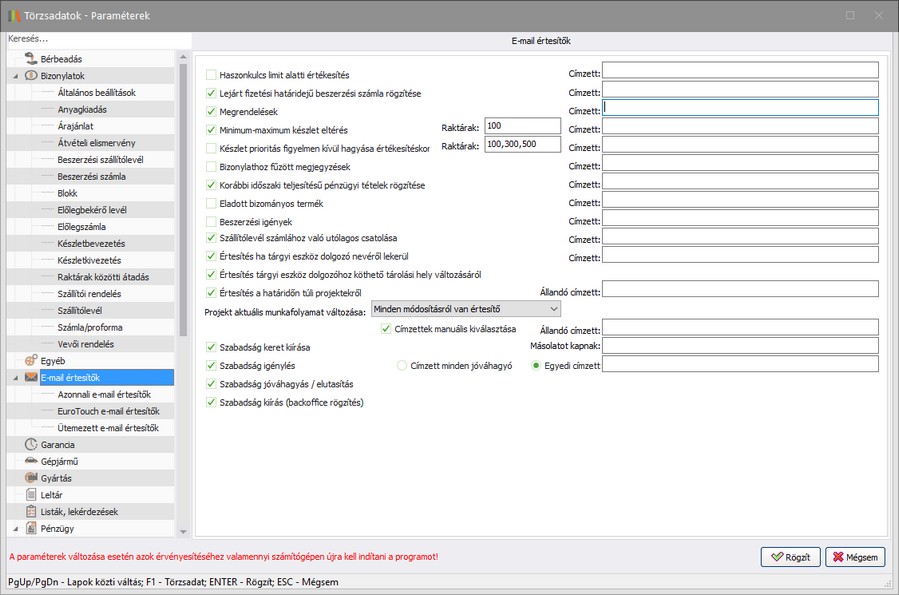Click the Gépjármű car icon

(31, 461)
